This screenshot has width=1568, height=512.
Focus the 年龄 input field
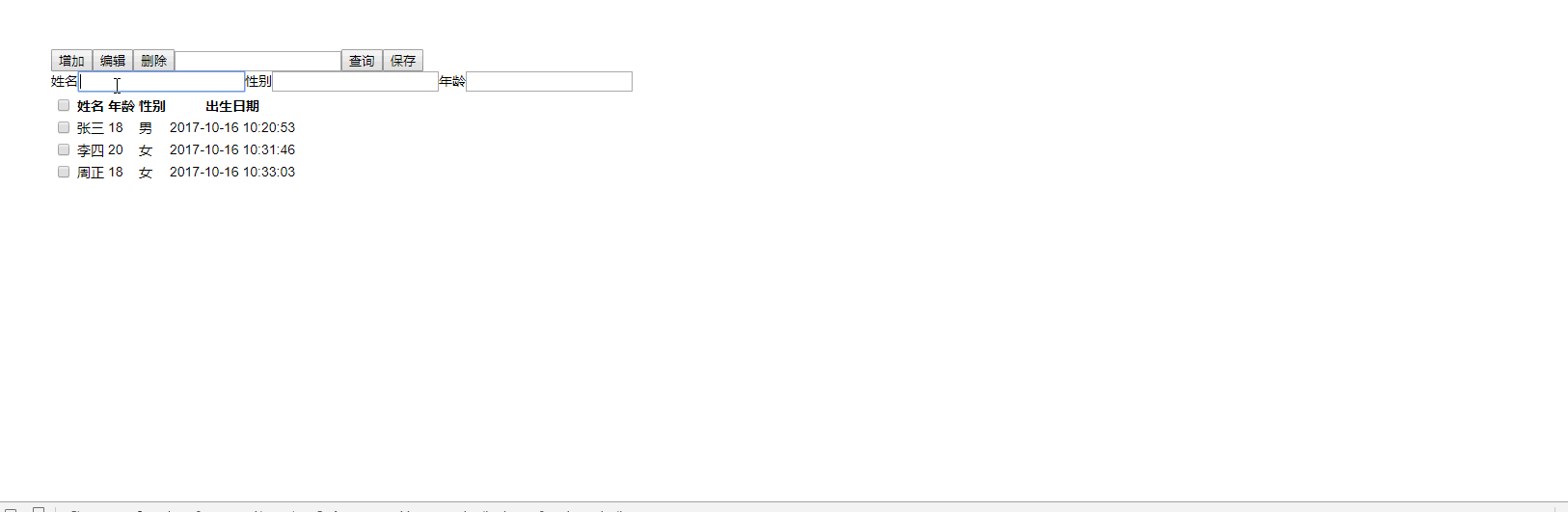coord(549,82)
